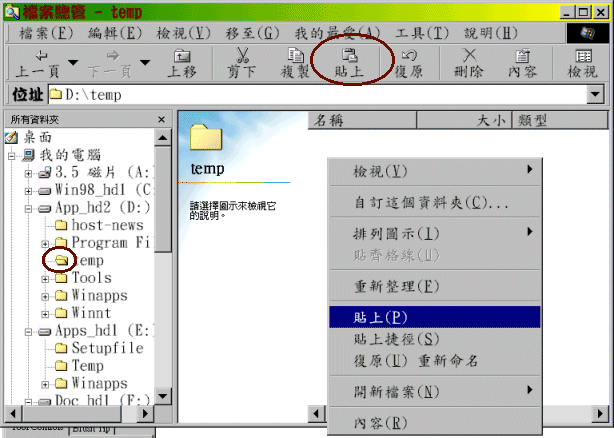Click the 名稱 column header
The width and height of the screenshot is (614, 438).
pos(330,120)
